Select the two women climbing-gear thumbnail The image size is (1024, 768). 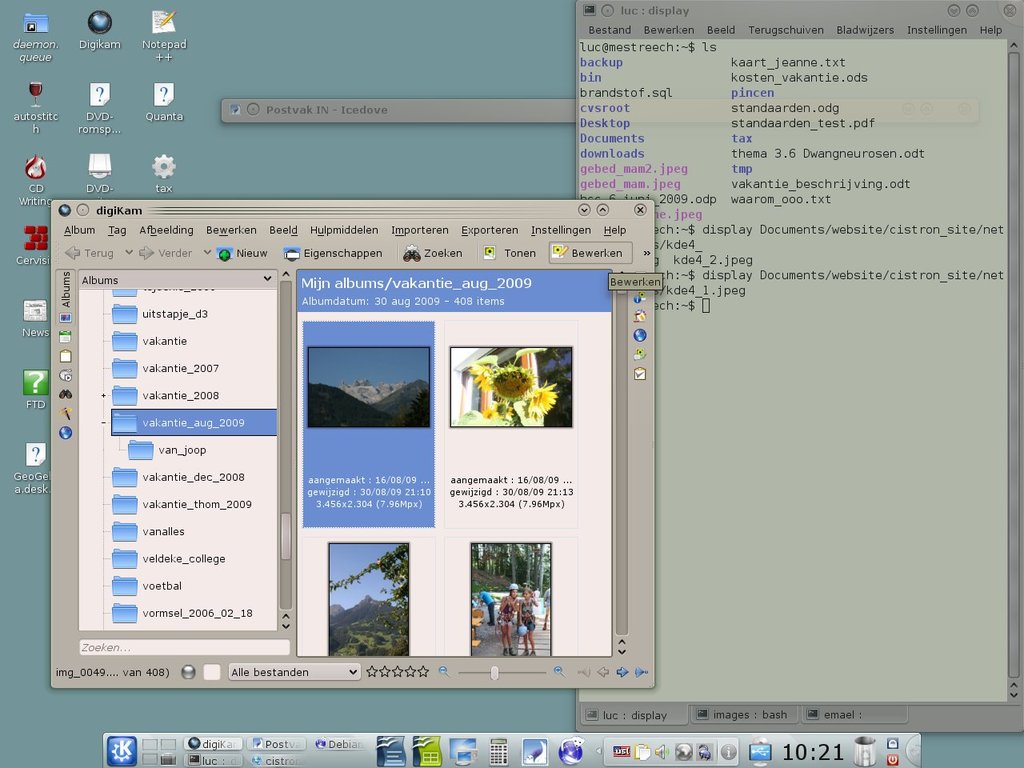[x=511, y=599]
